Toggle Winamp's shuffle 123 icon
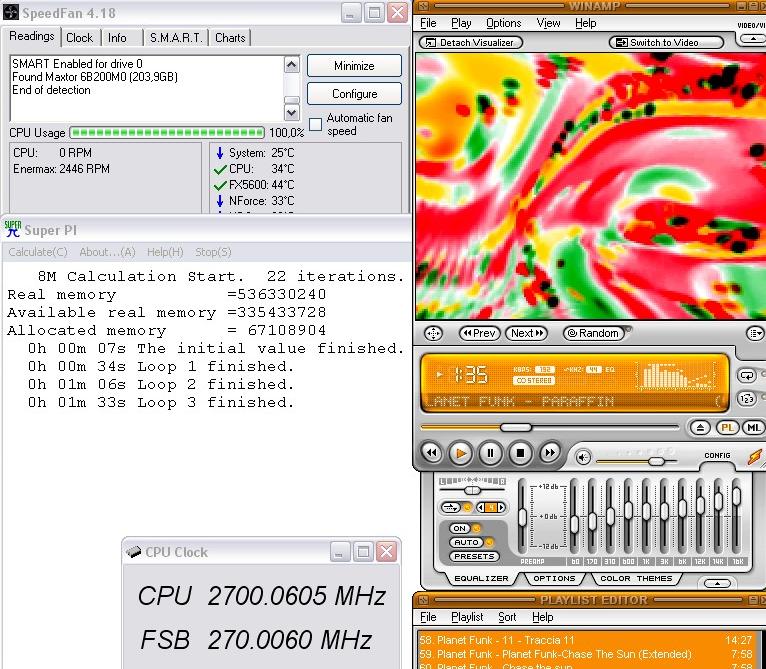Image resolution: width=766 pixels, height=669 pixels. [746, 398]
